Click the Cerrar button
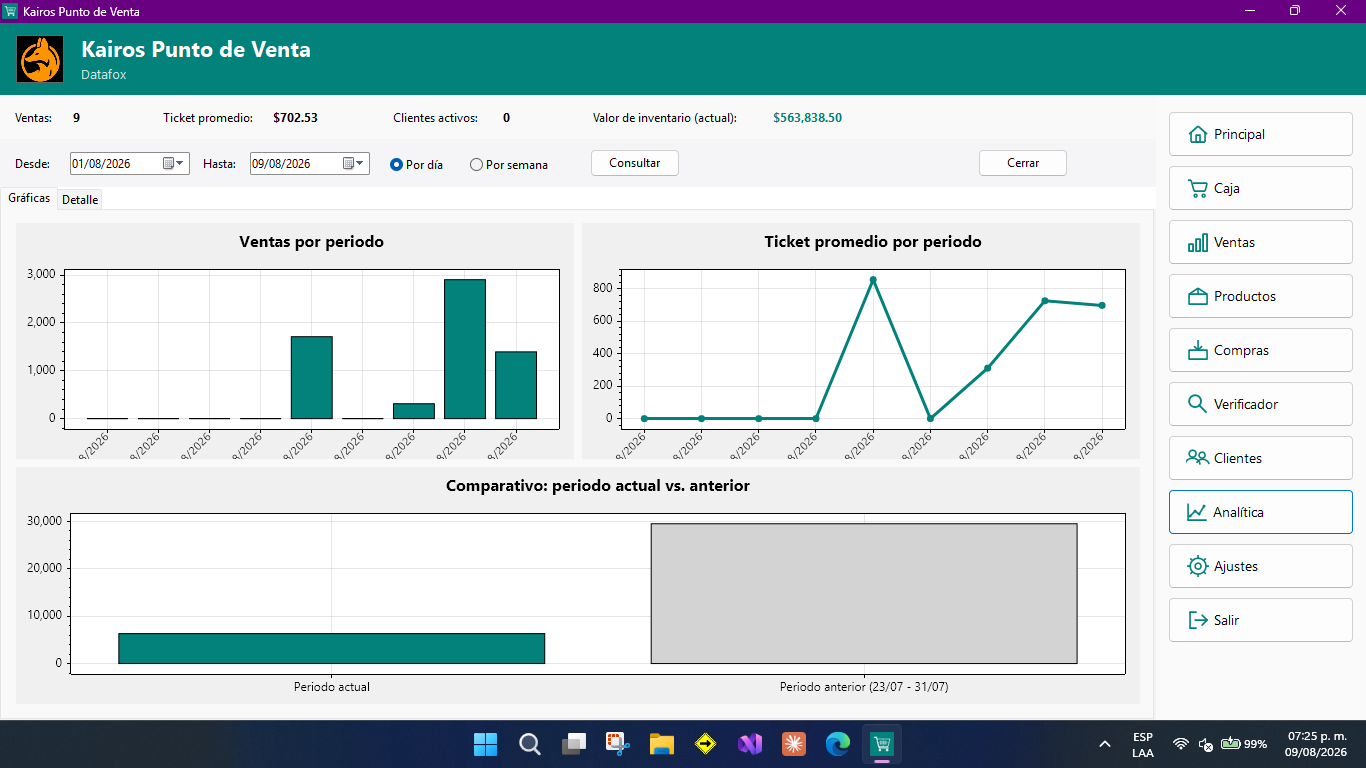This screenshot has width=1366, height=768. (x=1023, y=163)
